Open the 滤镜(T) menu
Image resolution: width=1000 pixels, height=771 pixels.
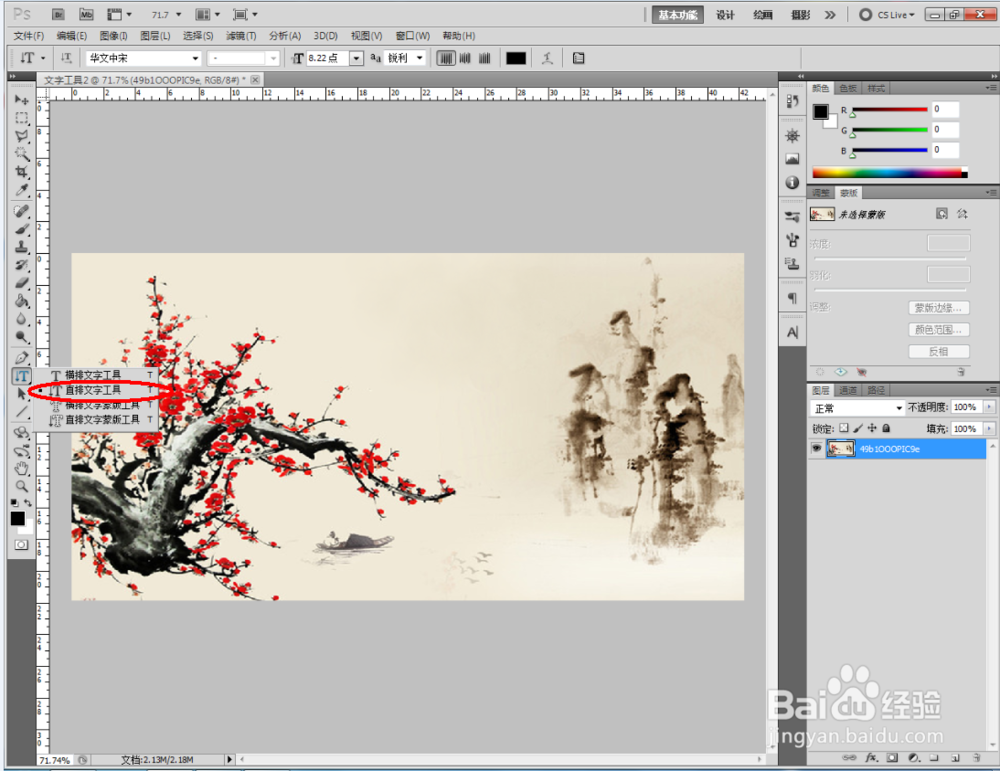tap(241, 36)
